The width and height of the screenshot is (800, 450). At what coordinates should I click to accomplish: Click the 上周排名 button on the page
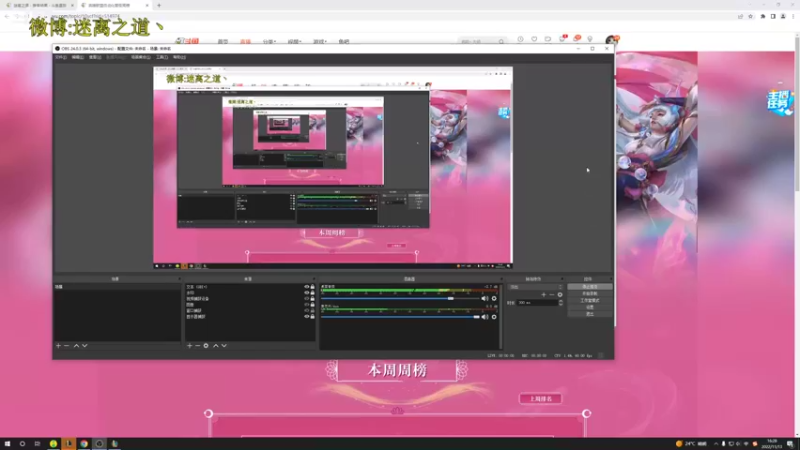point(540,398)
